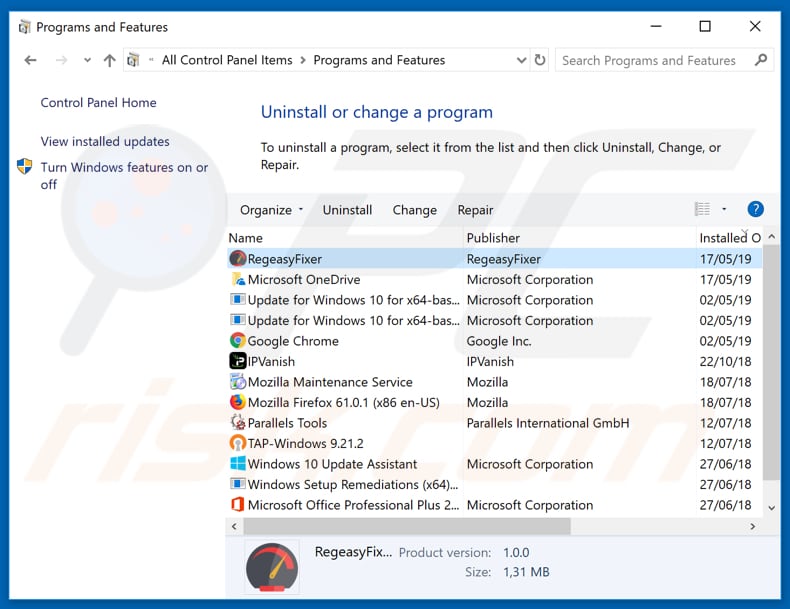Select Mozilla Maintenance Service name
The image size is (790, 609).
coord(330,382)
